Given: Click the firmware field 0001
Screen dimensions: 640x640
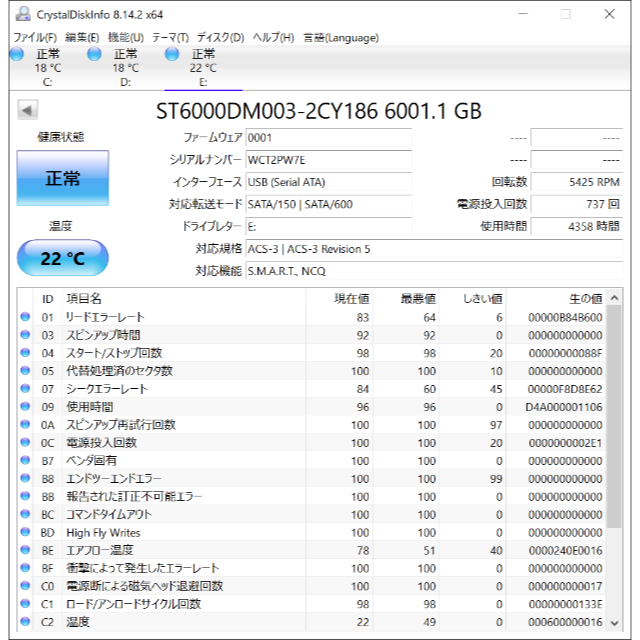Looking at the screenshot, I should 329,138.
